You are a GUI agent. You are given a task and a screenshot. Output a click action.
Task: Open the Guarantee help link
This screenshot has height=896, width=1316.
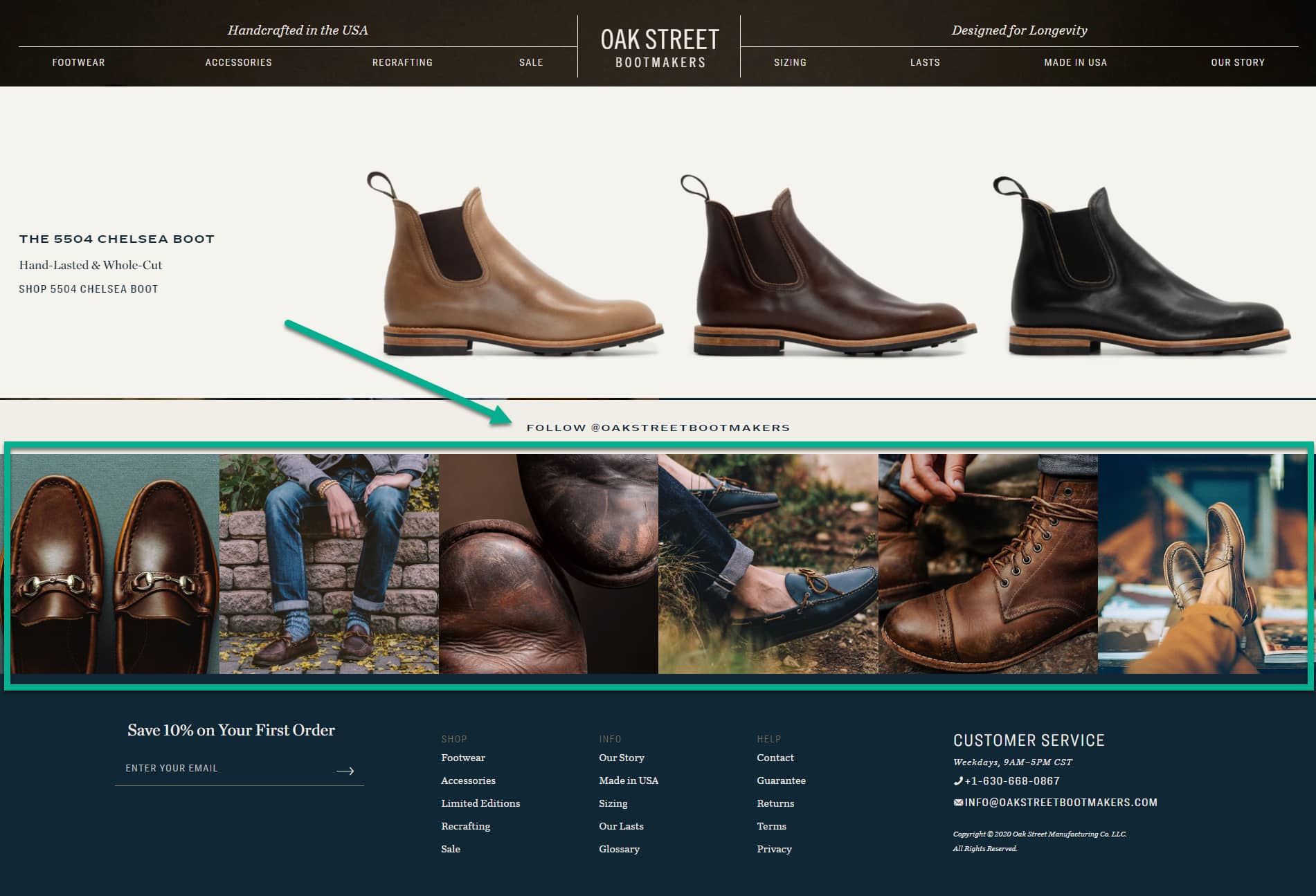[781, 780]
